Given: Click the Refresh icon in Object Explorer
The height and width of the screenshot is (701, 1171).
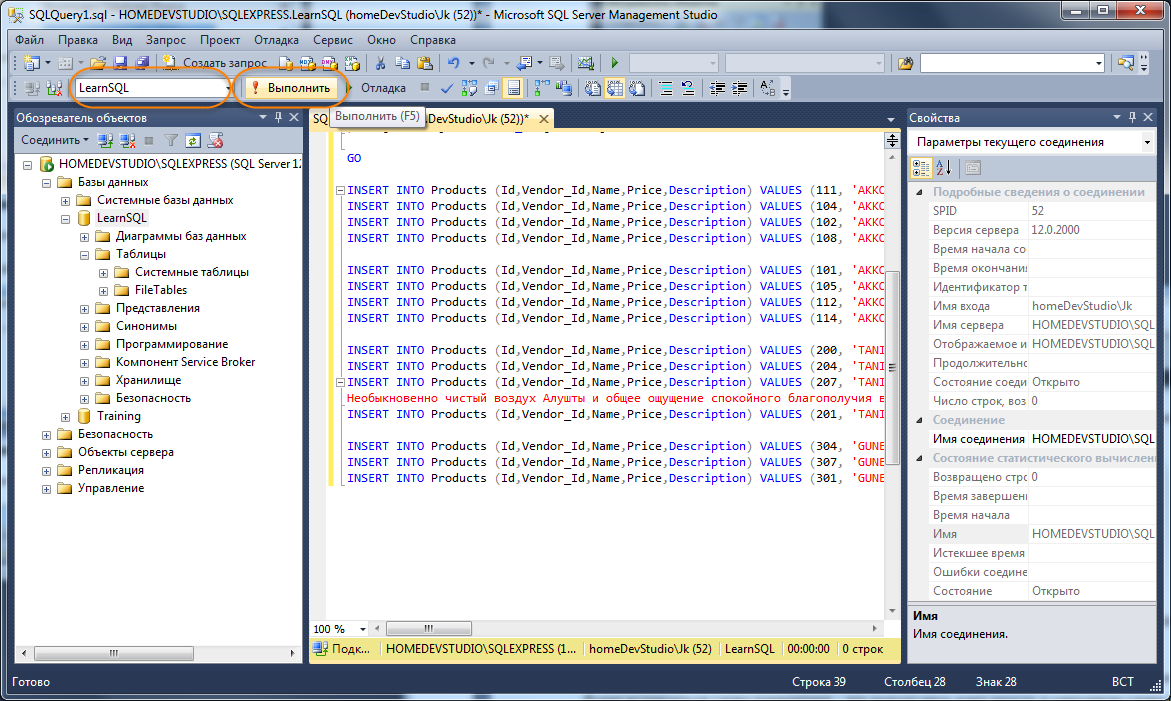Looking at the screenshot, I should 193,140.
